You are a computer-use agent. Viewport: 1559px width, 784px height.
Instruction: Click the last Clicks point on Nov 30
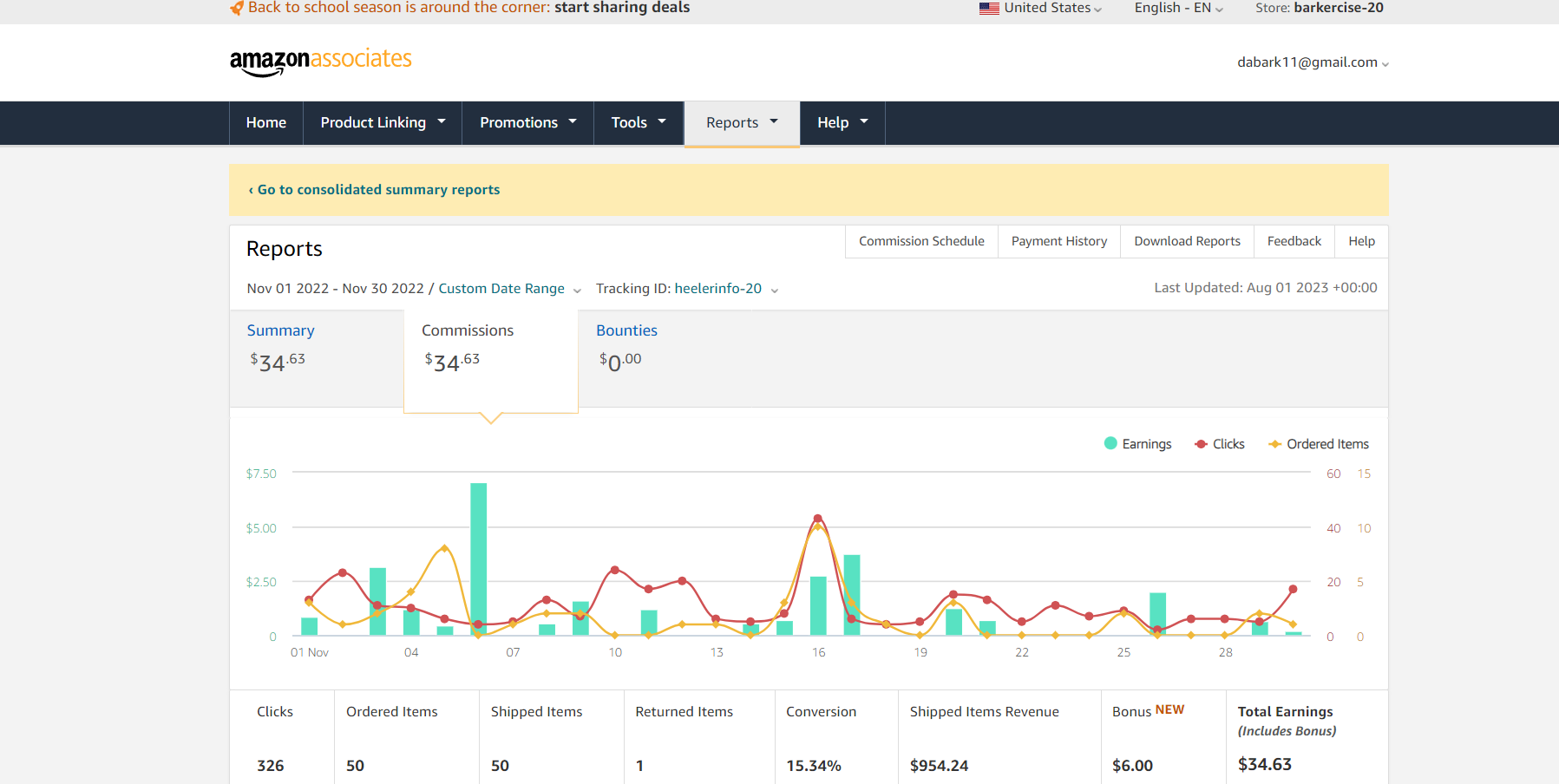pos(1293,589)
